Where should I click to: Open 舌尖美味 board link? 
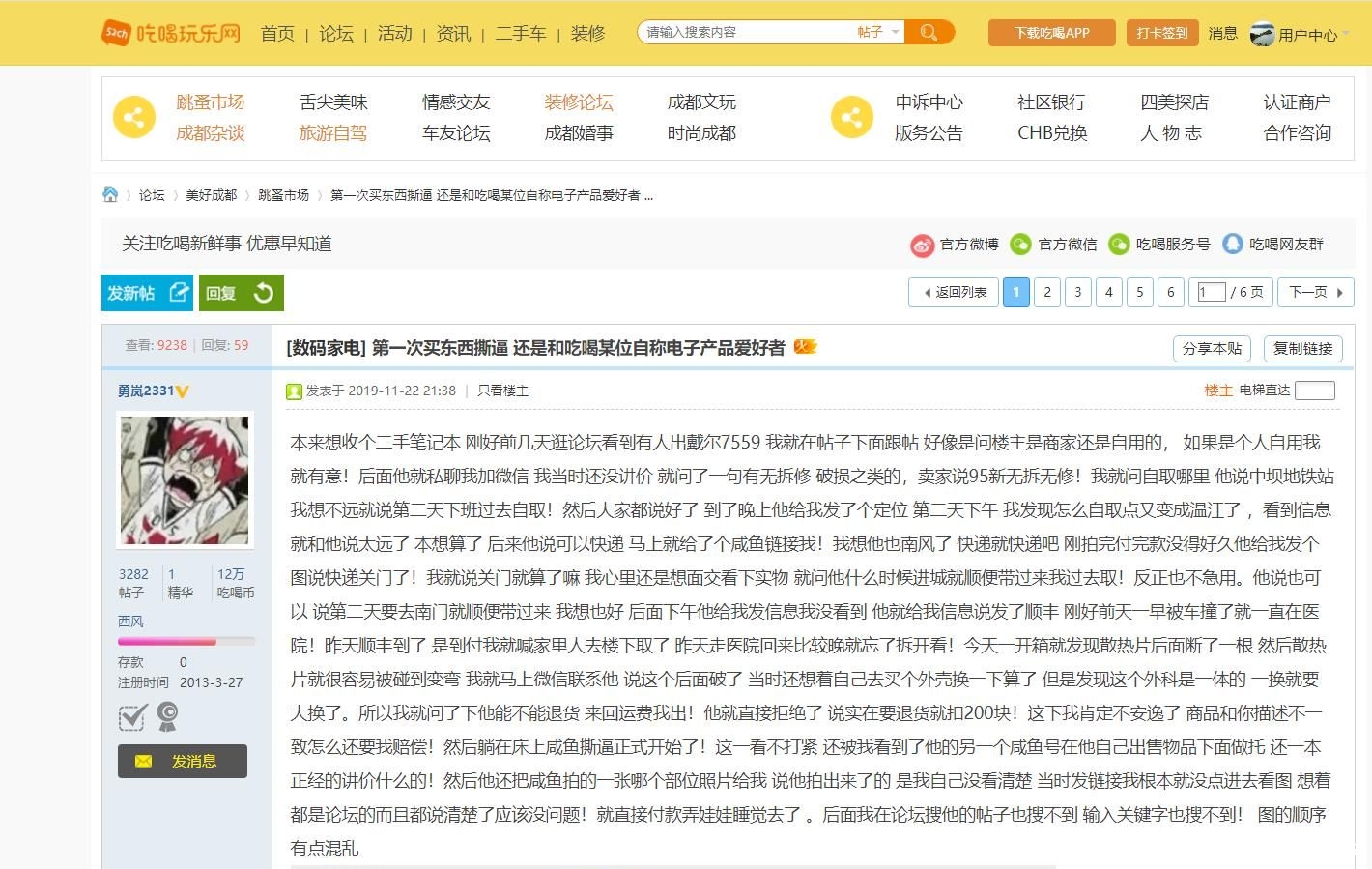click(333, 102)
